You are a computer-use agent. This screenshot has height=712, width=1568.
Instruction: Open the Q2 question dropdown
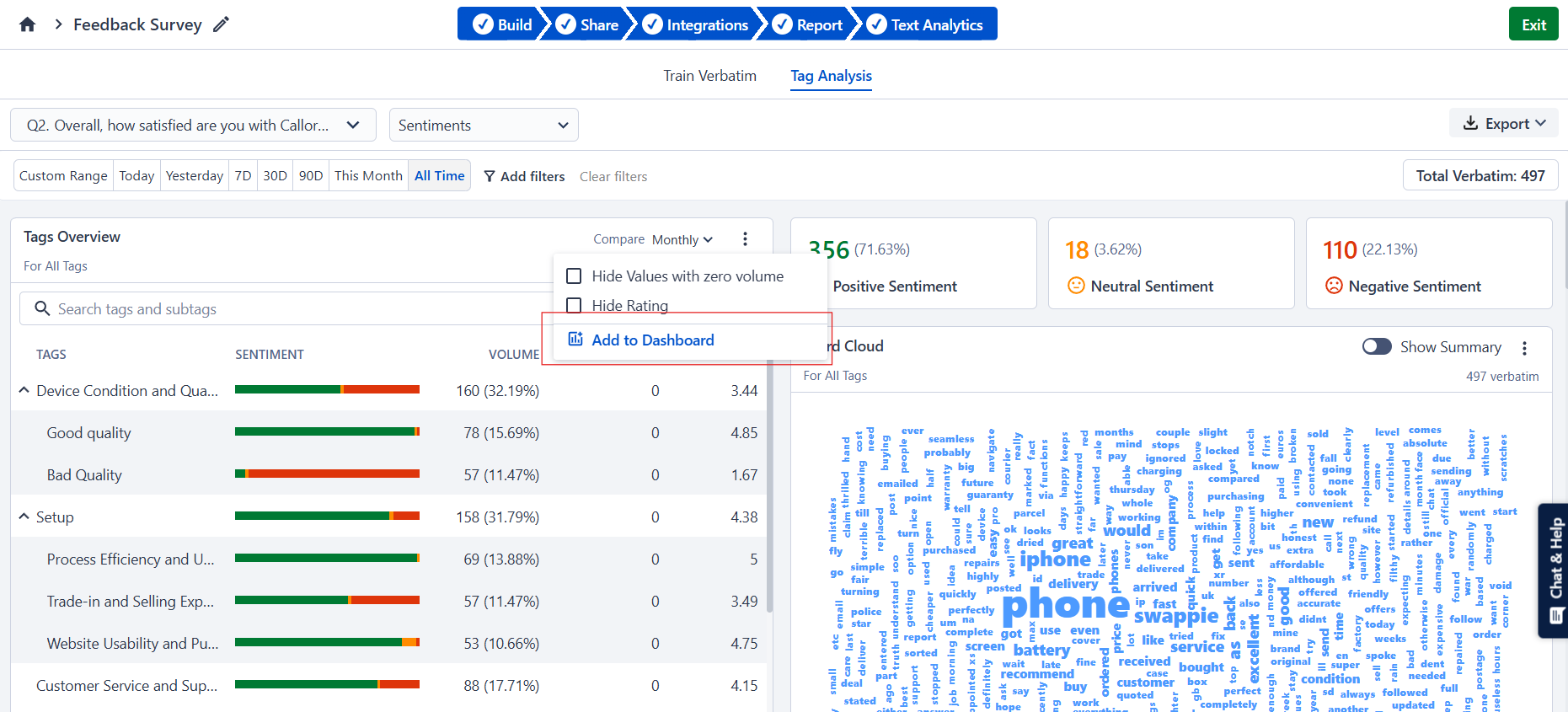point(194,125)
